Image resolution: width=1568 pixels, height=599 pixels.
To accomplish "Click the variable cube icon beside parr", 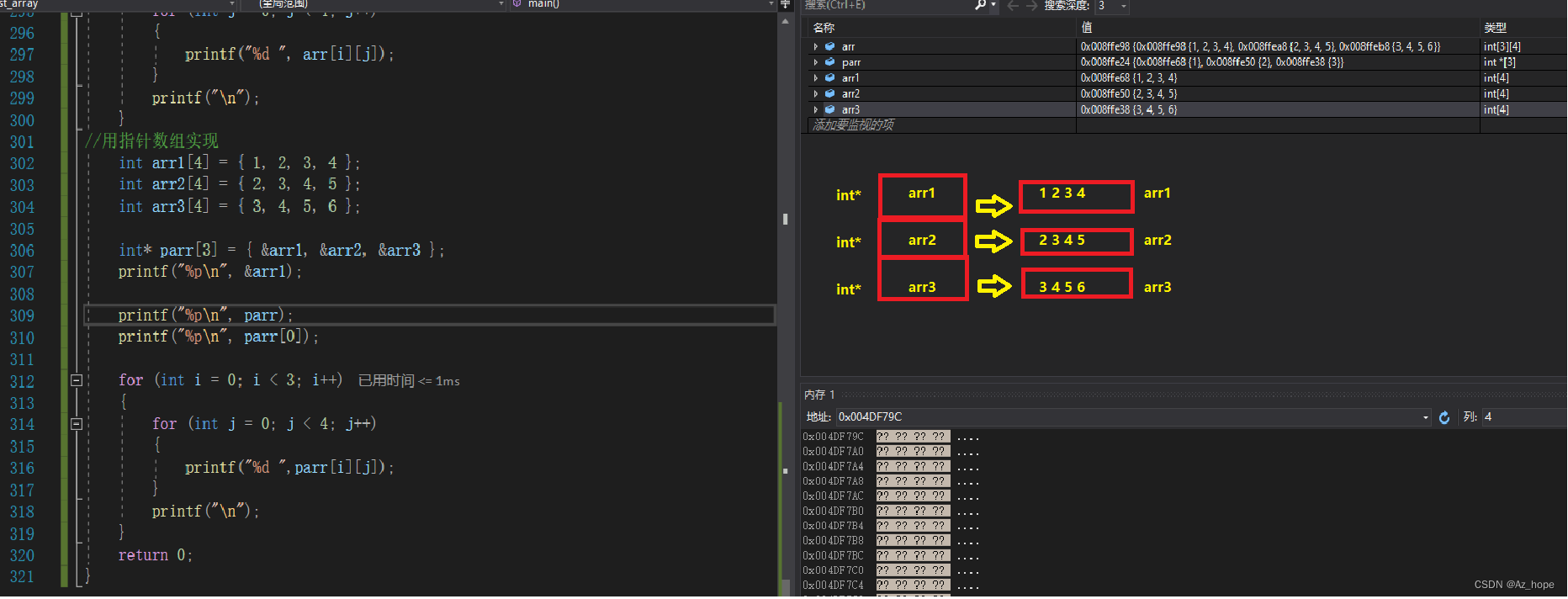I will coord(829,62).
